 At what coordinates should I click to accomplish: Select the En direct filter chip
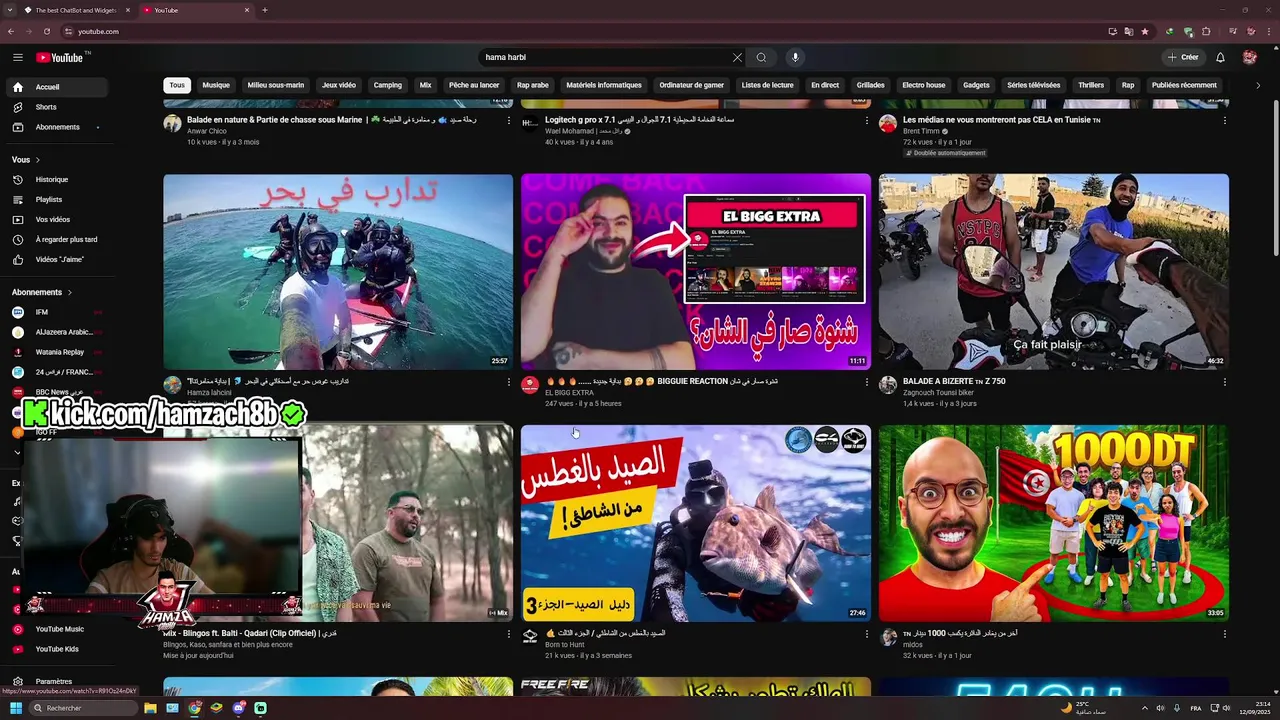point(825,85)
